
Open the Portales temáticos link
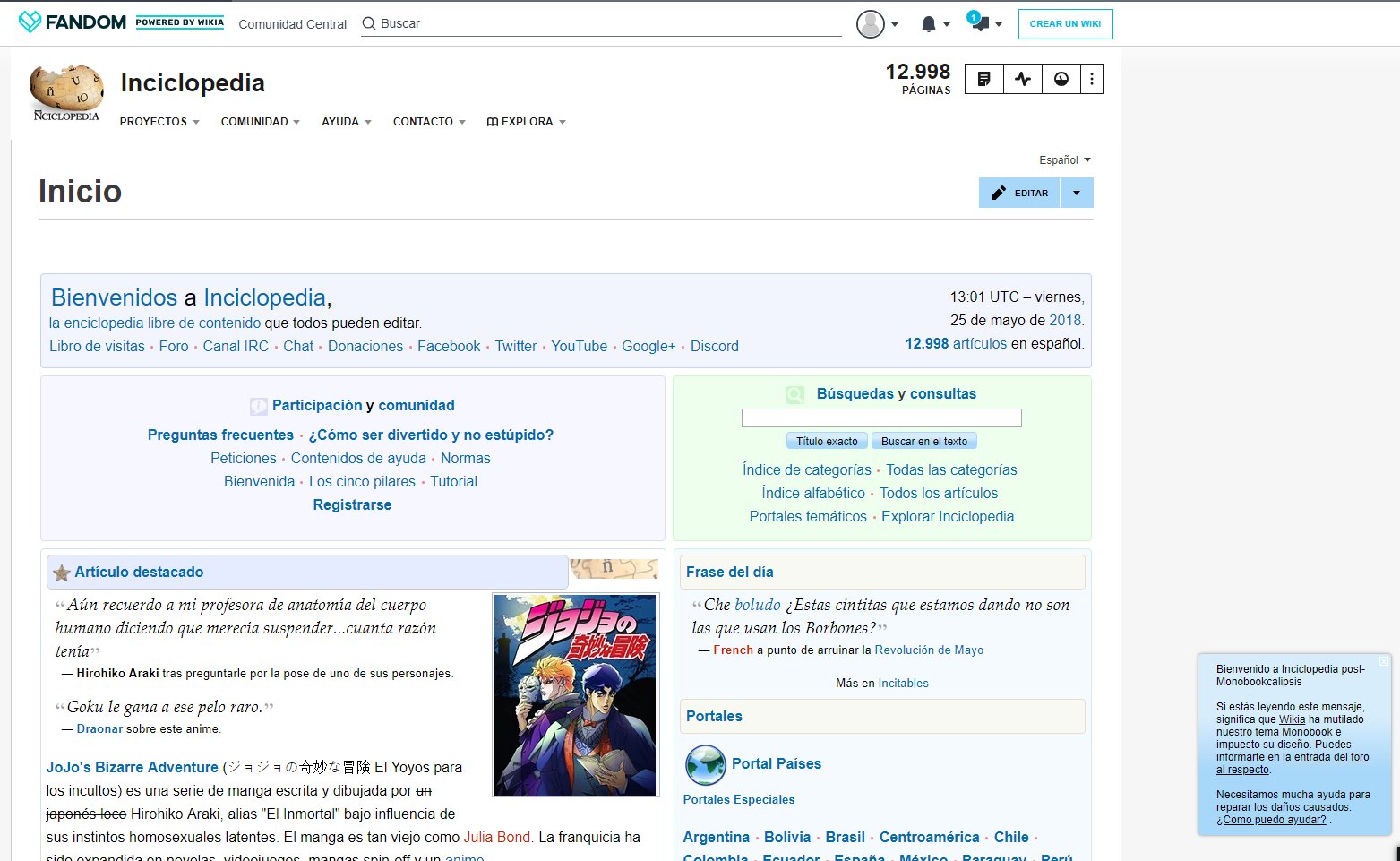click(x=808, y=516)
